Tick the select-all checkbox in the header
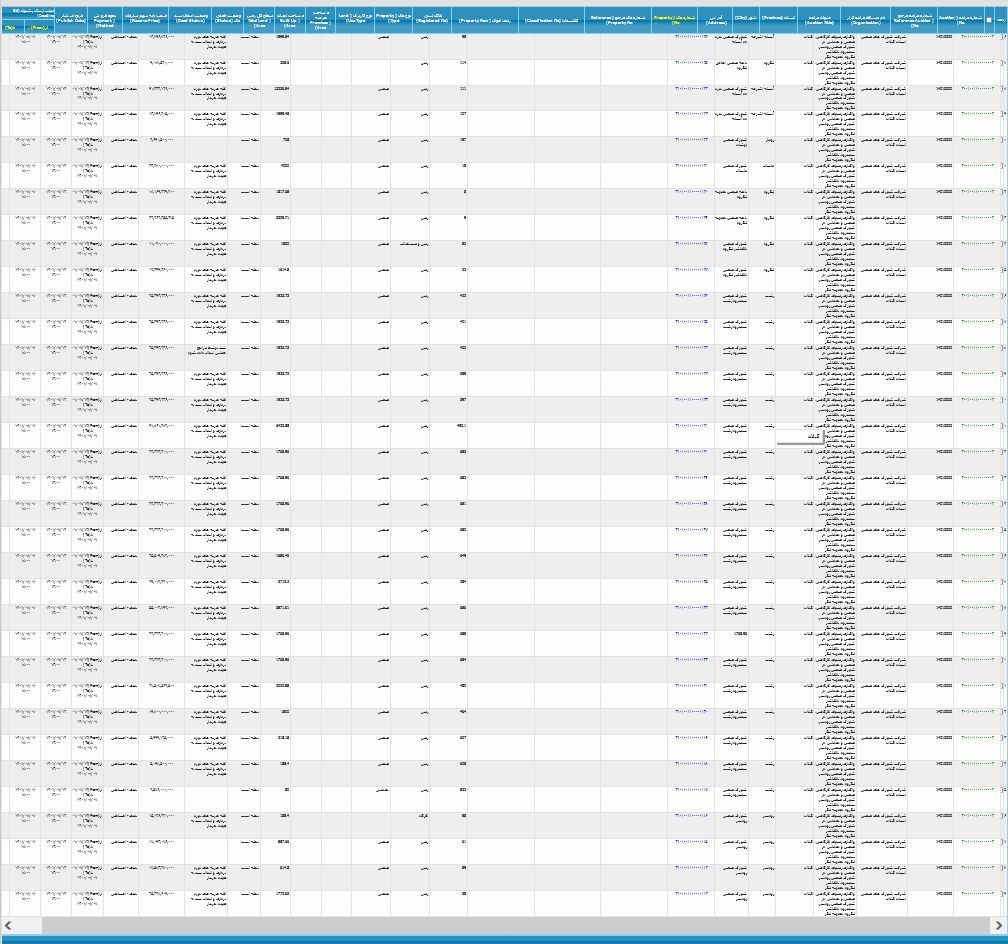Viewport: 1008px width, 944px height. (989, 20)
